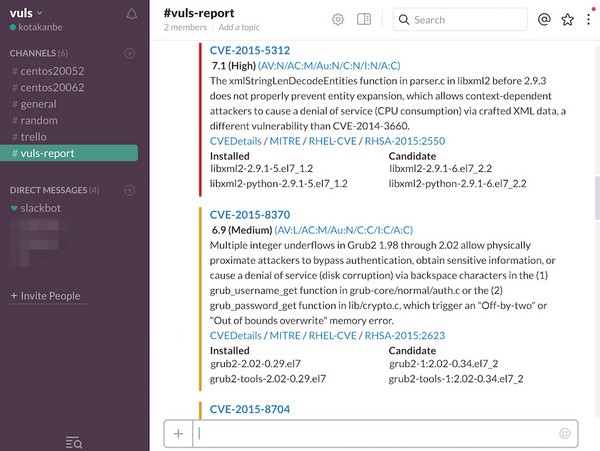Viewport: 600px width, 451px height.
Task: Click the notifications bell icon
Action: coord(132,14)
